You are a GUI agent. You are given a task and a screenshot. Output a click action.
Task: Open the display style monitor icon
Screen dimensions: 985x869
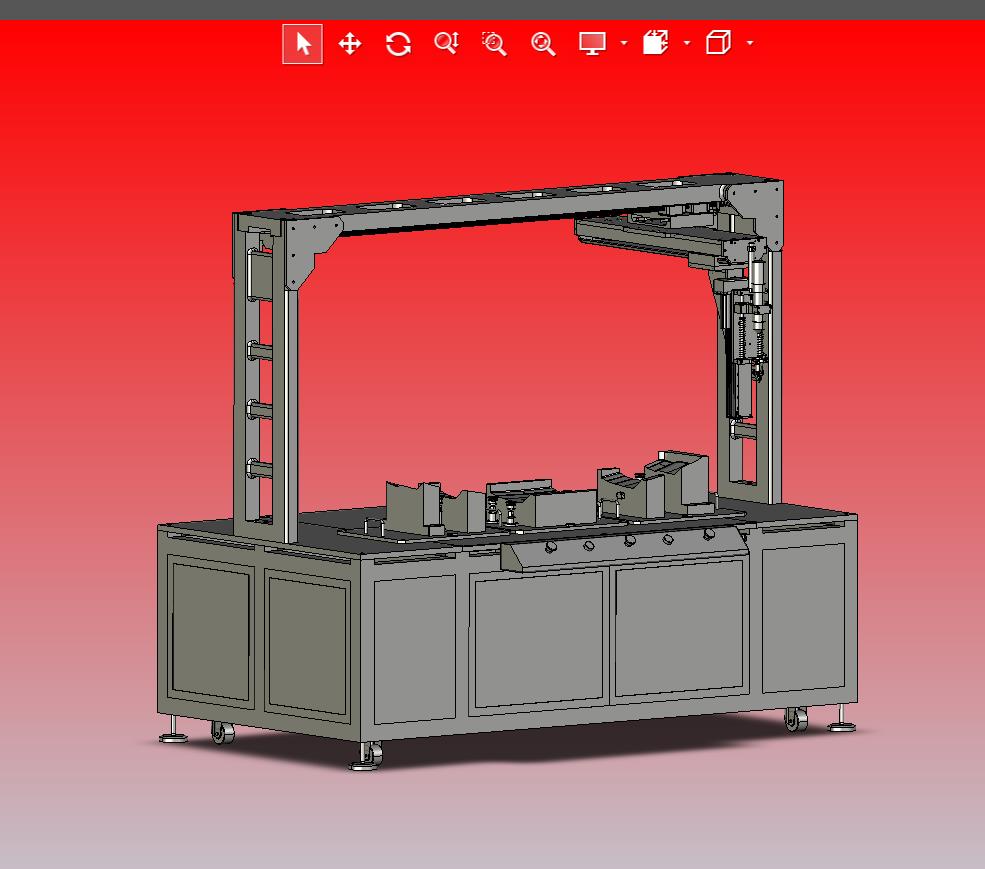(x=592, y=43)
